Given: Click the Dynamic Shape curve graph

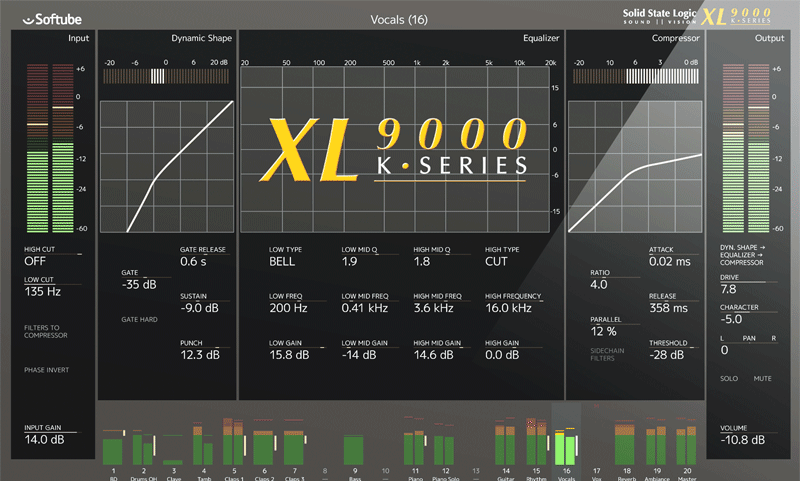Looking at the screenshot, I should (x=167, y=167).
